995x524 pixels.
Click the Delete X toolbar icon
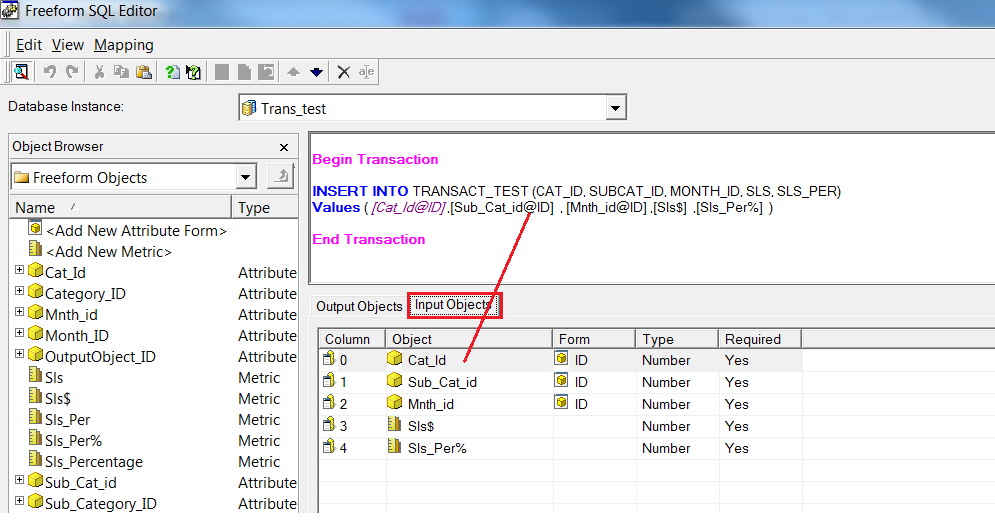(344, 72)
